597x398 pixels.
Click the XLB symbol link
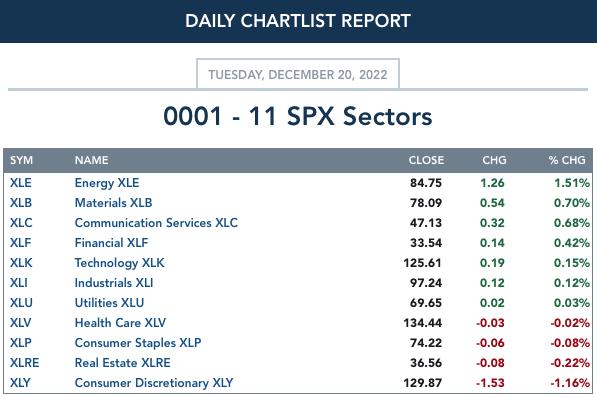[x=21, y=203]
